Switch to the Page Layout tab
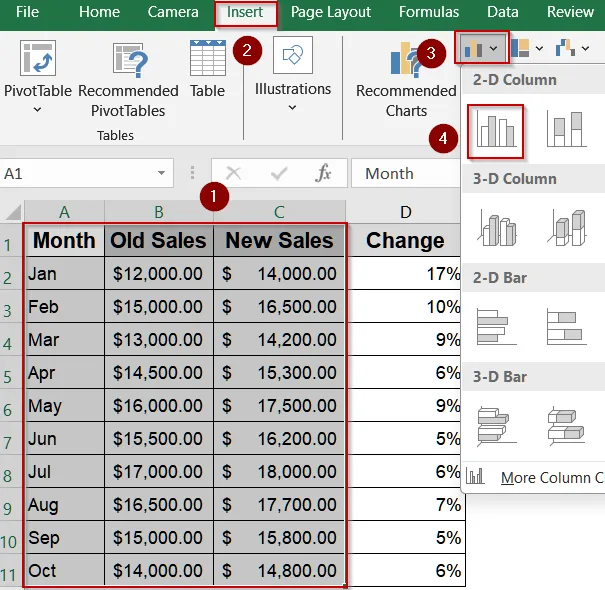 (x=331, y=13)
